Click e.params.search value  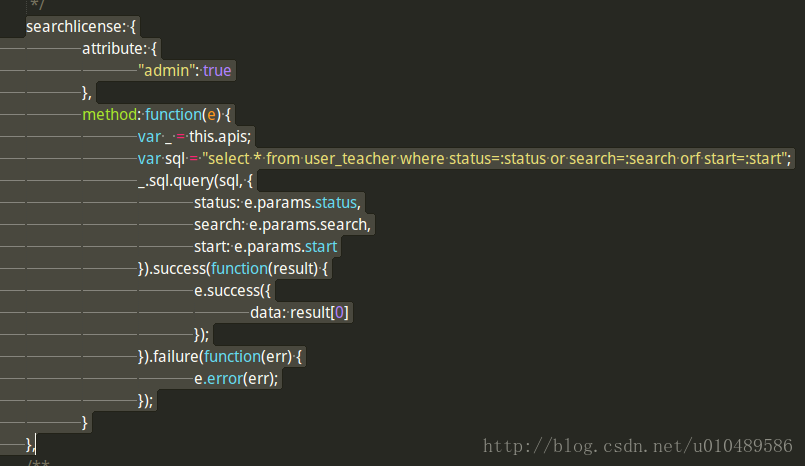click(308, 225)
